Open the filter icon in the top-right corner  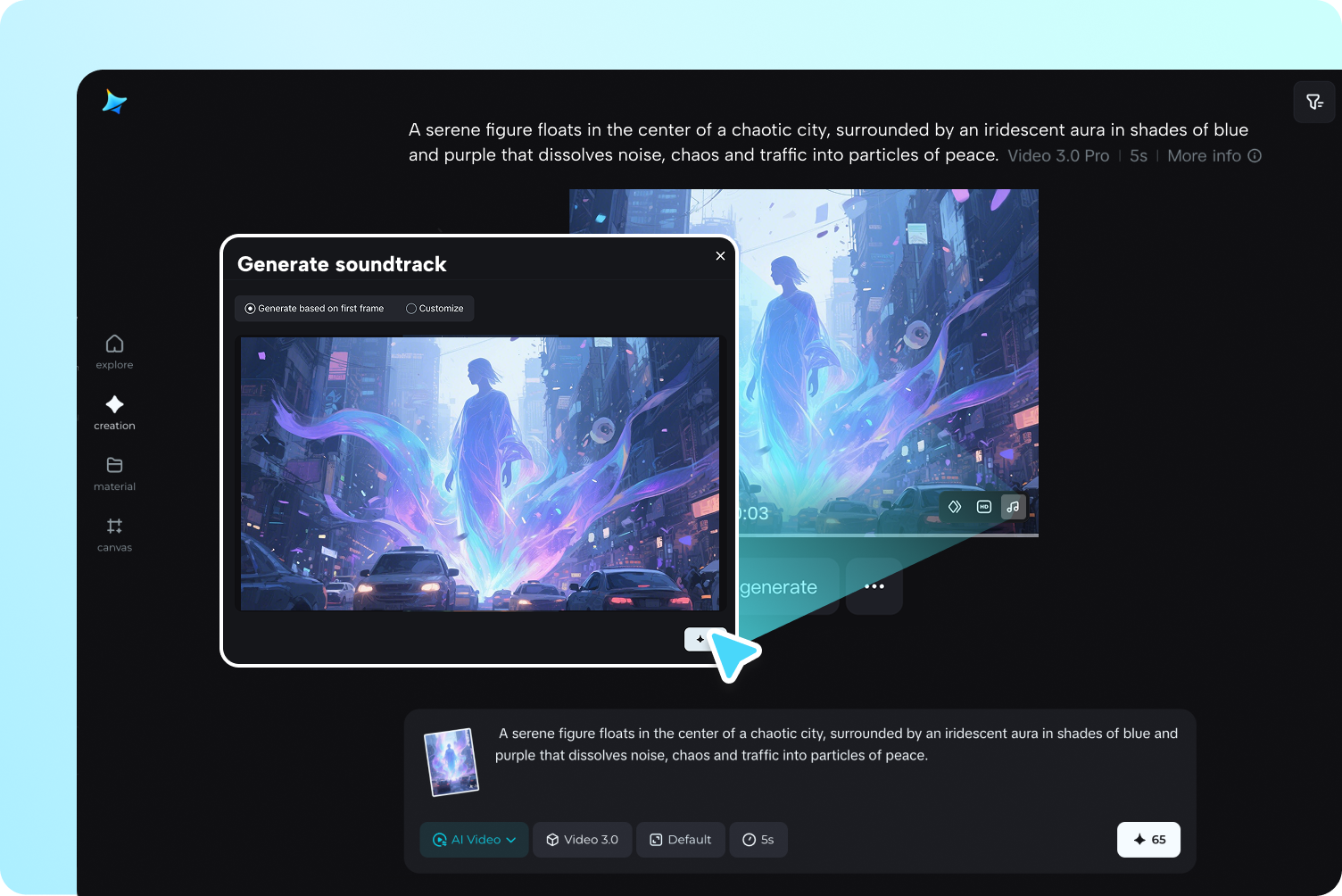pyautogui.click(x=1313, y=101)
